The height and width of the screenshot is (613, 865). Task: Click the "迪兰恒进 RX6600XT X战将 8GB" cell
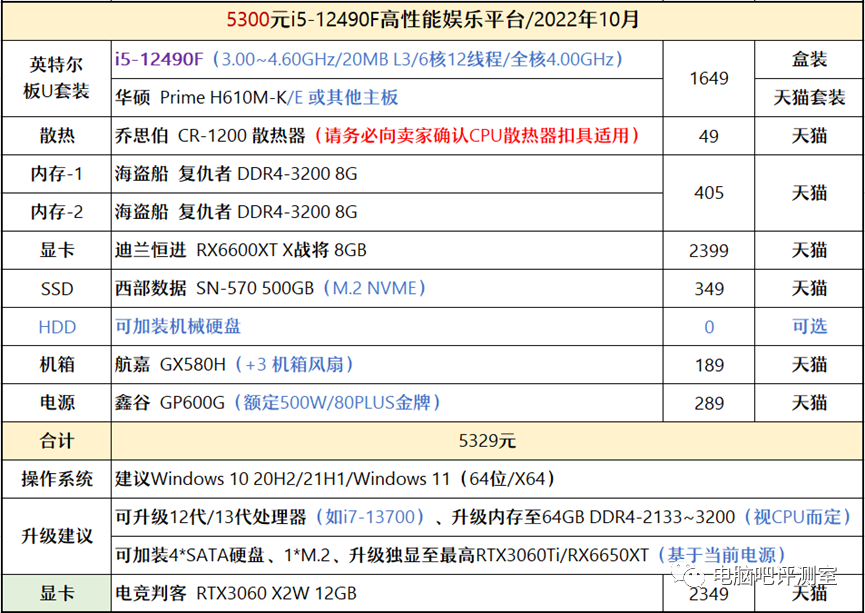[387, 250]
